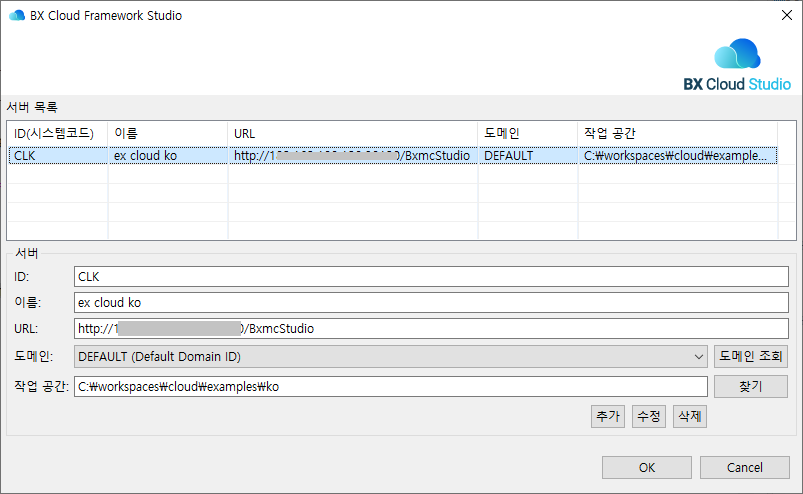Click the 수정 button
Image resolution: width=803 pixels, height=494 pixels.
[649, 416]
